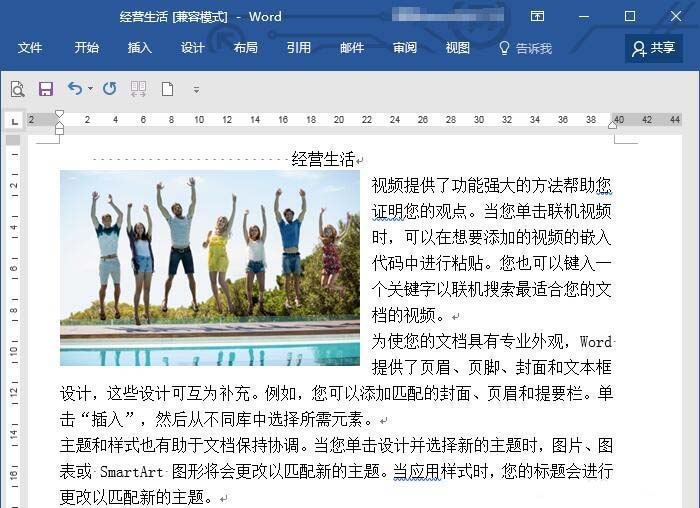The image size is (700, 508).
Task: Open print preview from quick access toolbar
Action: click(x=17, y=89)
